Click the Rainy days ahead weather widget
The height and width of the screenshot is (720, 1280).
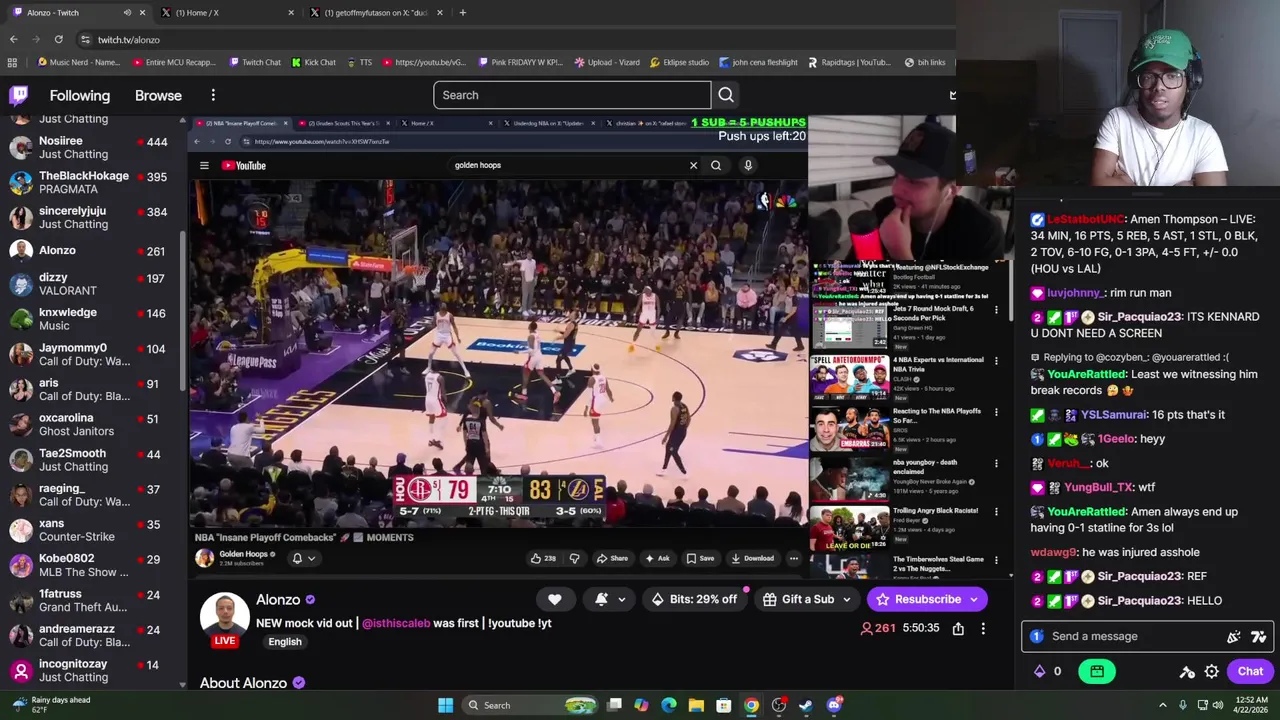coord(50,705)
